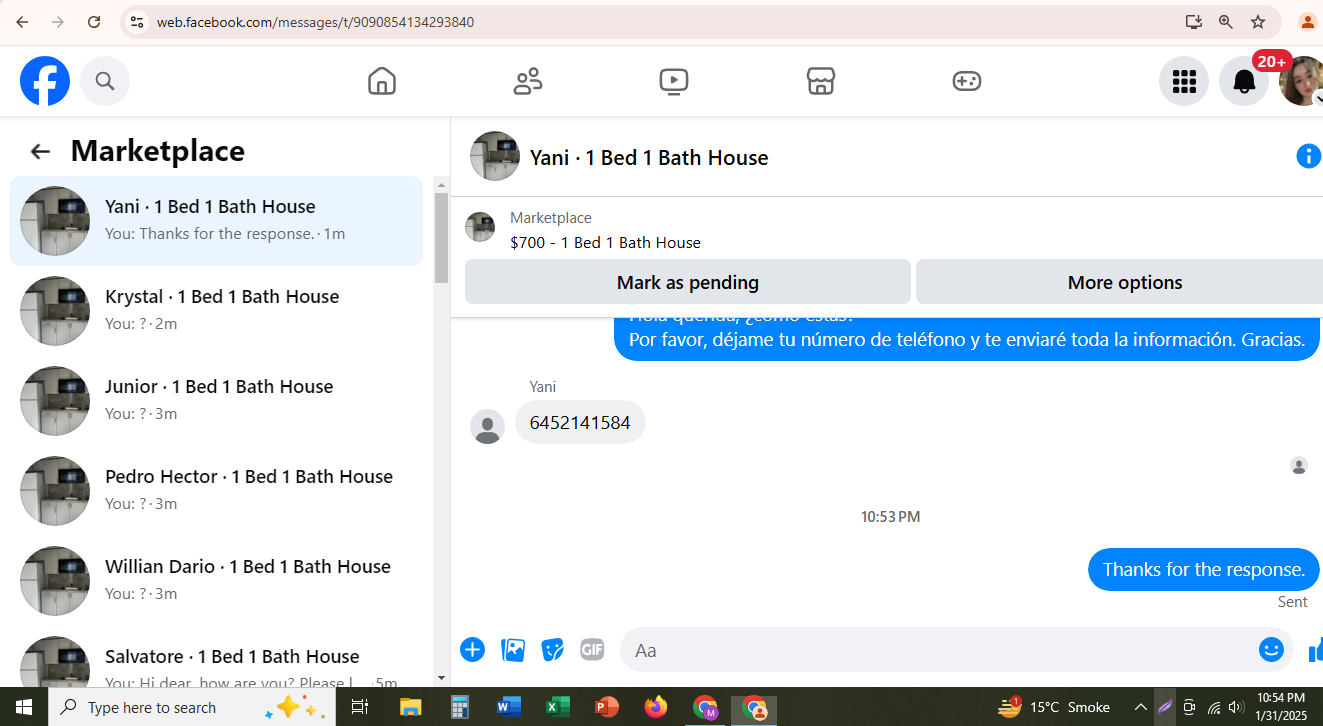1323x726 pixels.
Task: Open the Gaming controller icon
Action: point(967,81)
